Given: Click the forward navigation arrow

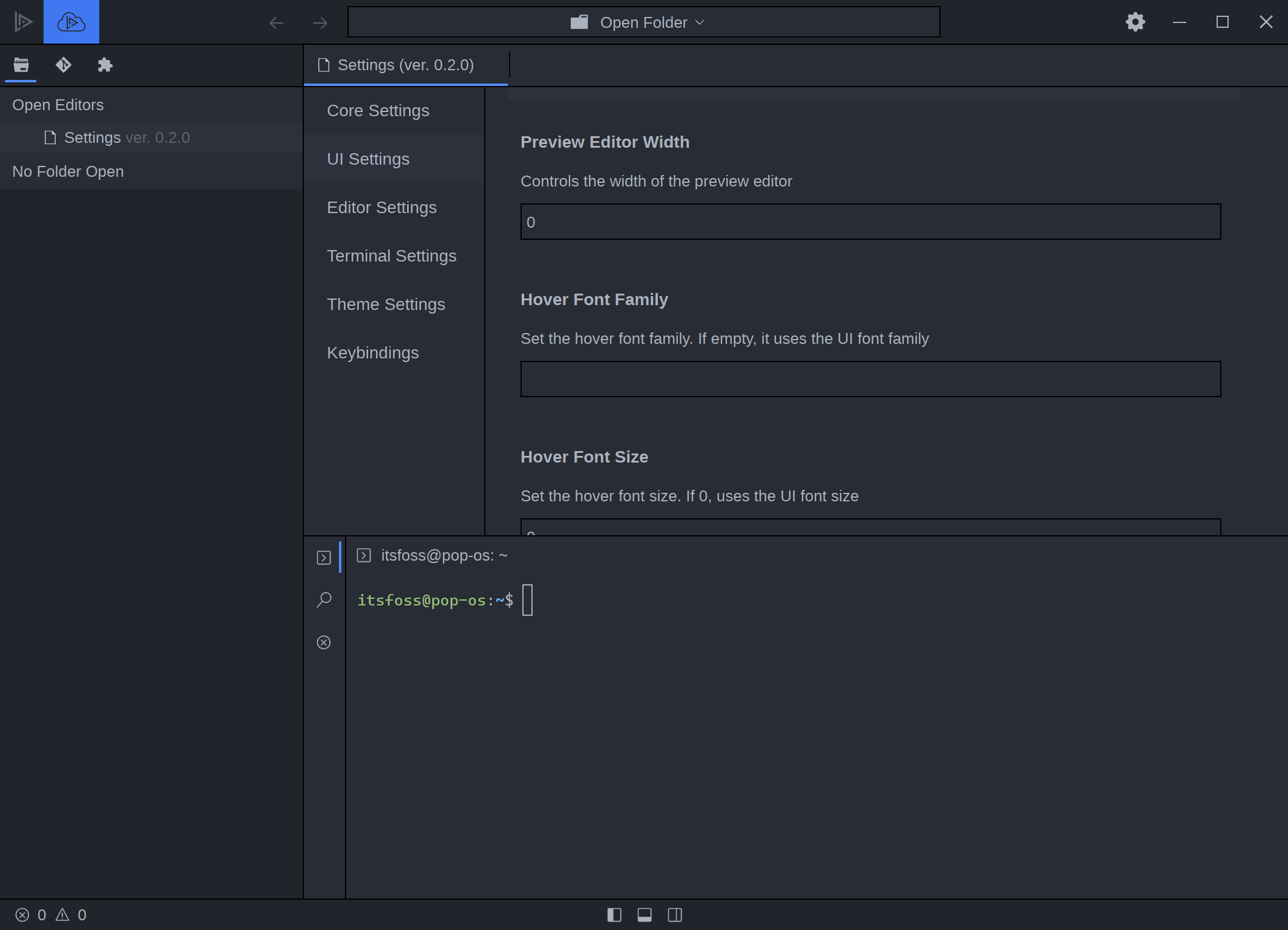Looking at the screenshot, I should (x=320, y=22).
